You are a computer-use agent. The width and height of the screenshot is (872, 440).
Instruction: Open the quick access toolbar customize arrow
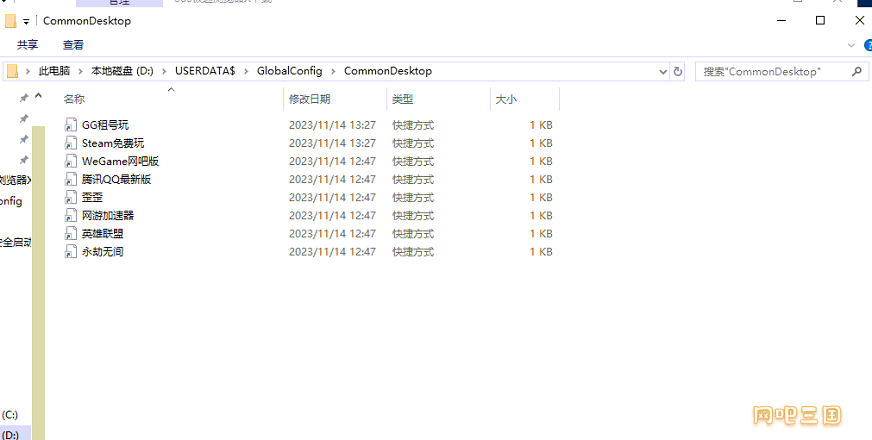click(x=26, y=22)
